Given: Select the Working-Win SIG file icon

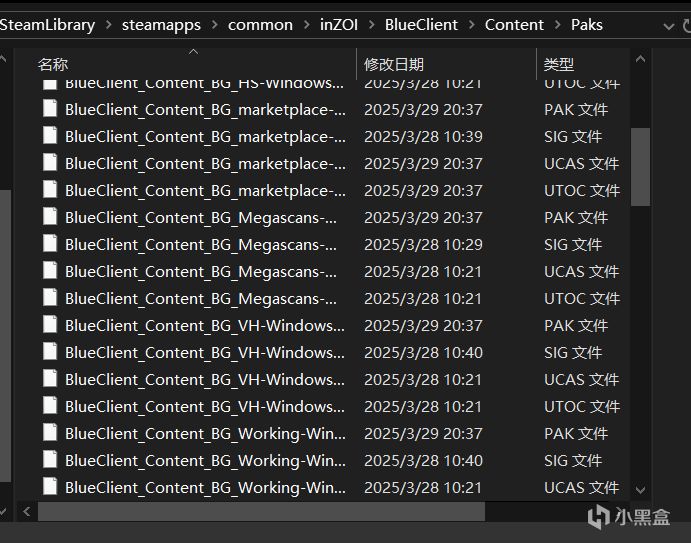Looking at the screenshot, I should click(50, 460).
